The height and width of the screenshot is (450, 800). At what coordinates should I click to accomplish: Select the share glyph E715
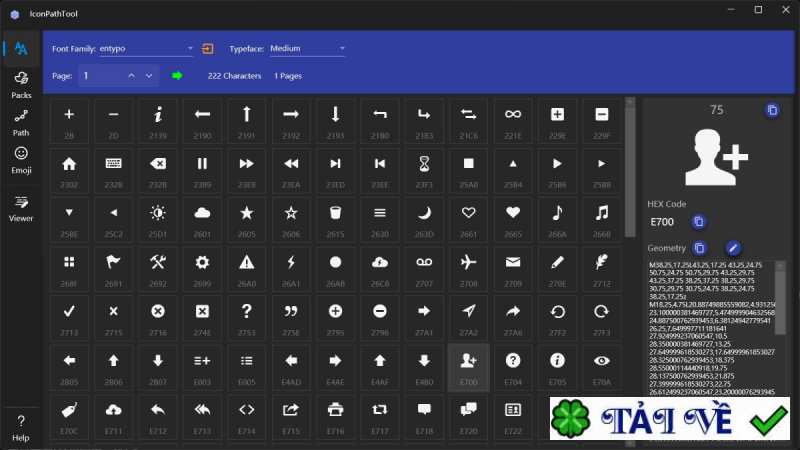tap(291, 416)
